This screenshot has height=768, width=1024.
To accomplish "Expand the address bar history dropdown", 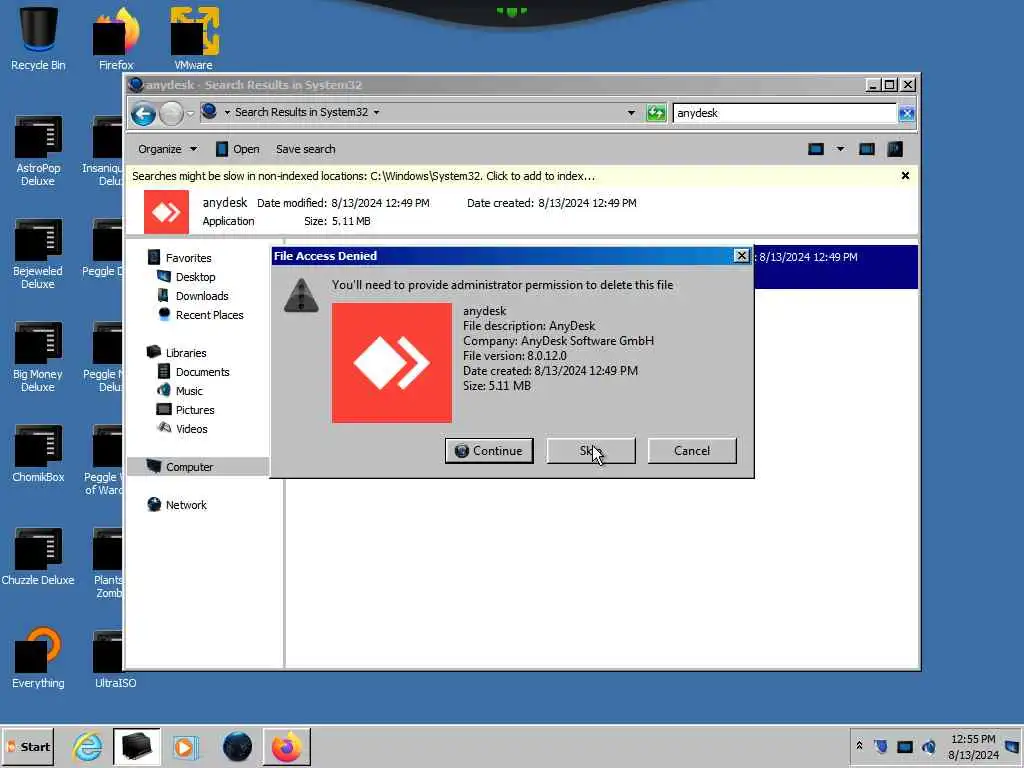I will pos(631,113).
